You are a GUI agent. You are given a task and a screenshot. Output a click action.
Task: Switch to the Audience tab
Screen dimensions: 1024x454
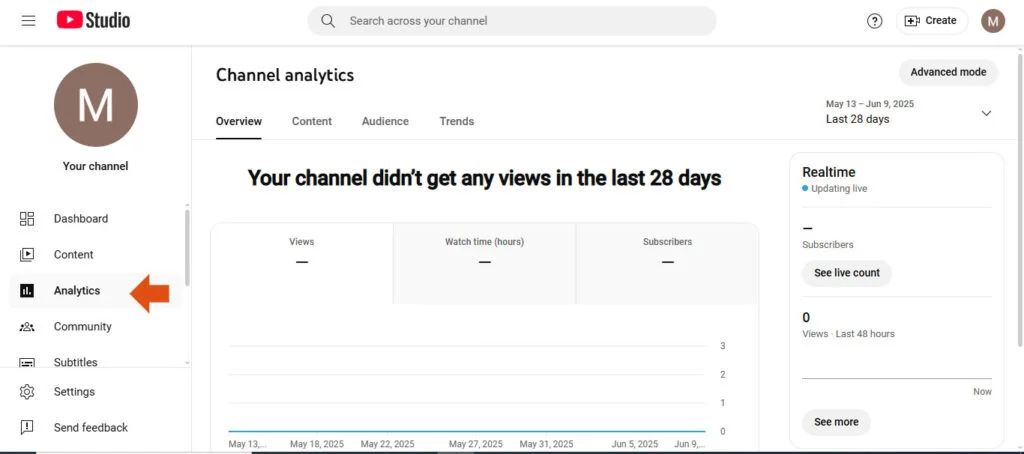point(385,121)
